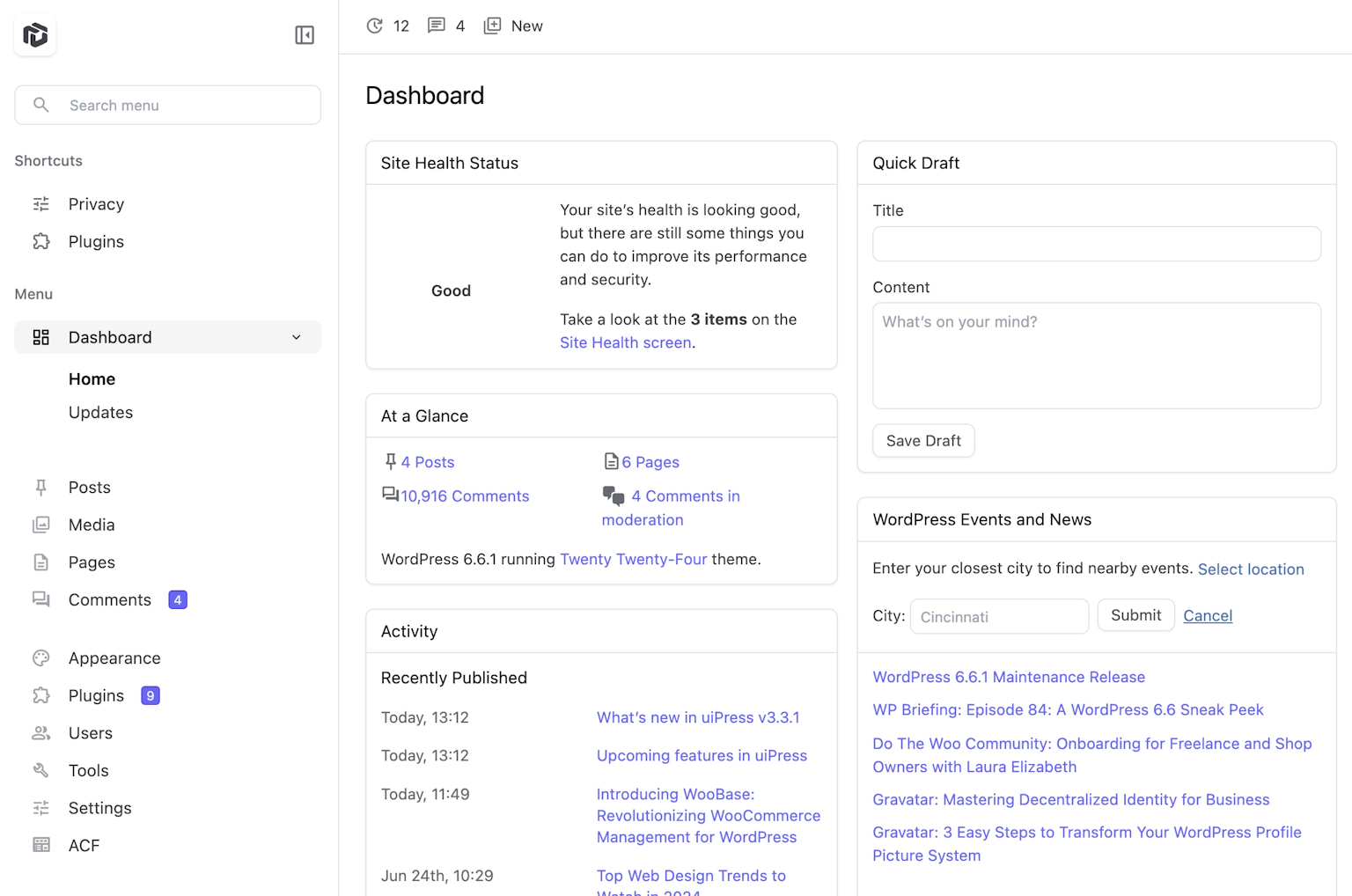The height and width of the screenshot is (896, 1352).
Task: Click the Pages document icon in sidebar
Action: [x=41, y=562]
